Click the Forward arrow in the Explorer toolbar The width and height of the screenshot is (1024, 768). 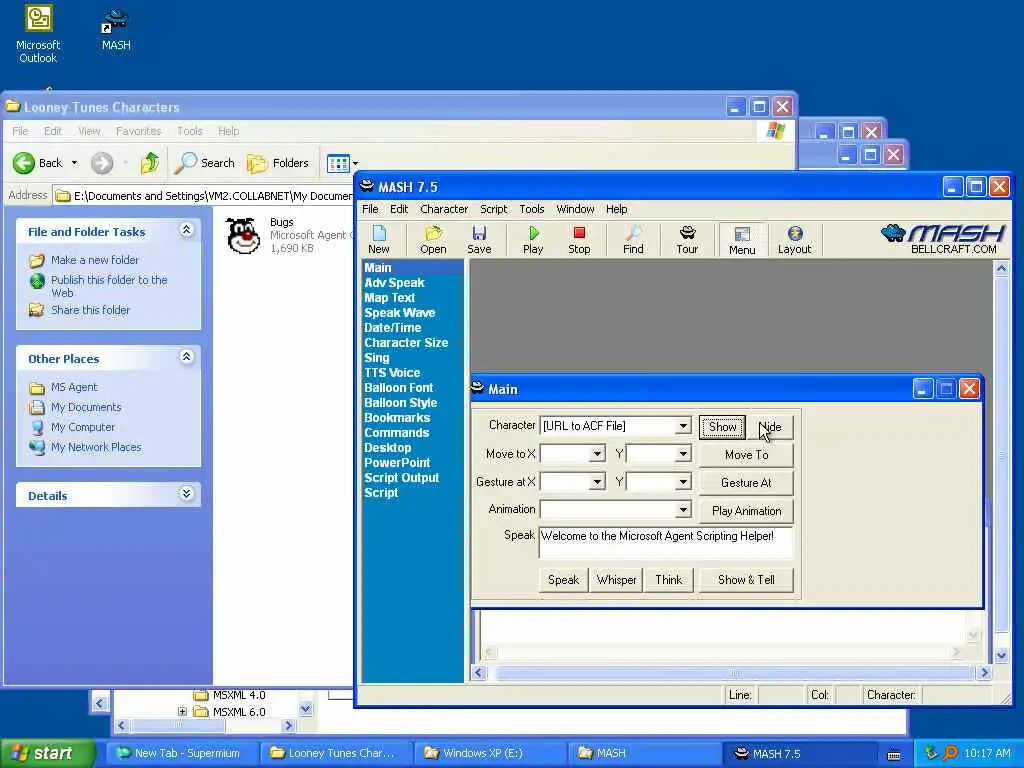pos(102,163)
